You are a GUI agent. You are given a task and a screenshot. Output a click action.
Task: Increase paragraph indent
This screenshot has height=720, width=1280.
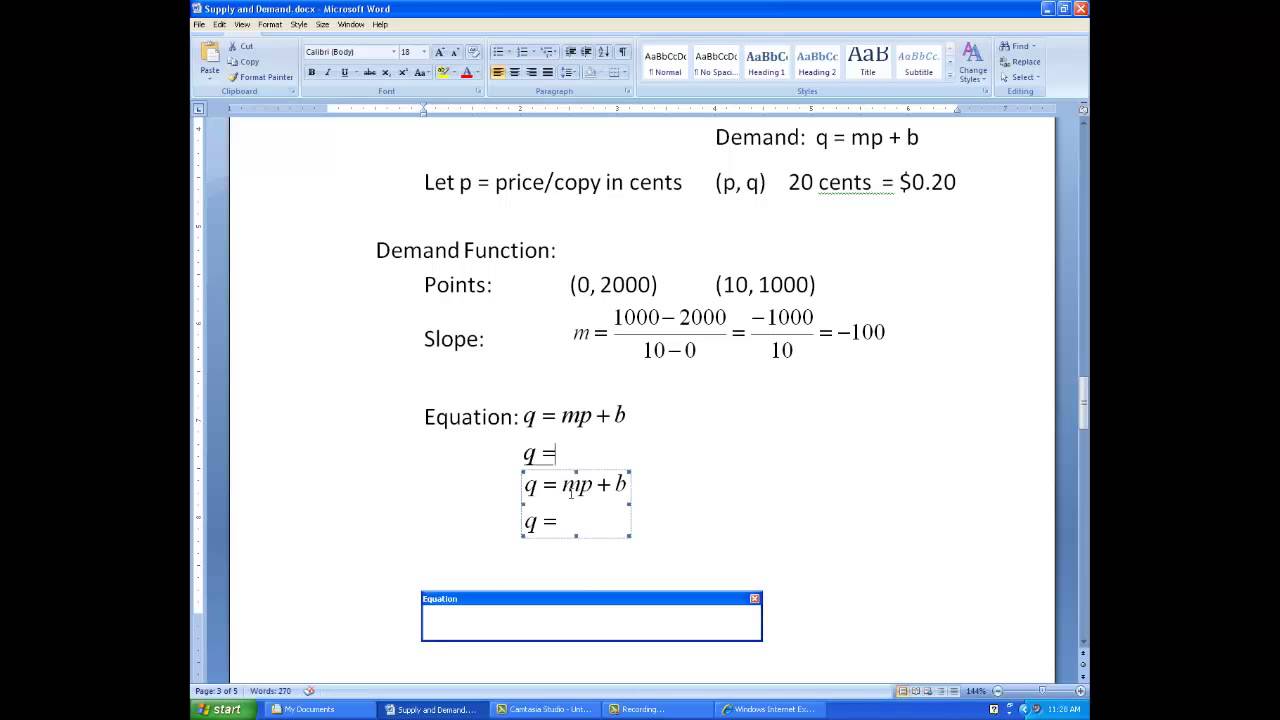[587, 52]
